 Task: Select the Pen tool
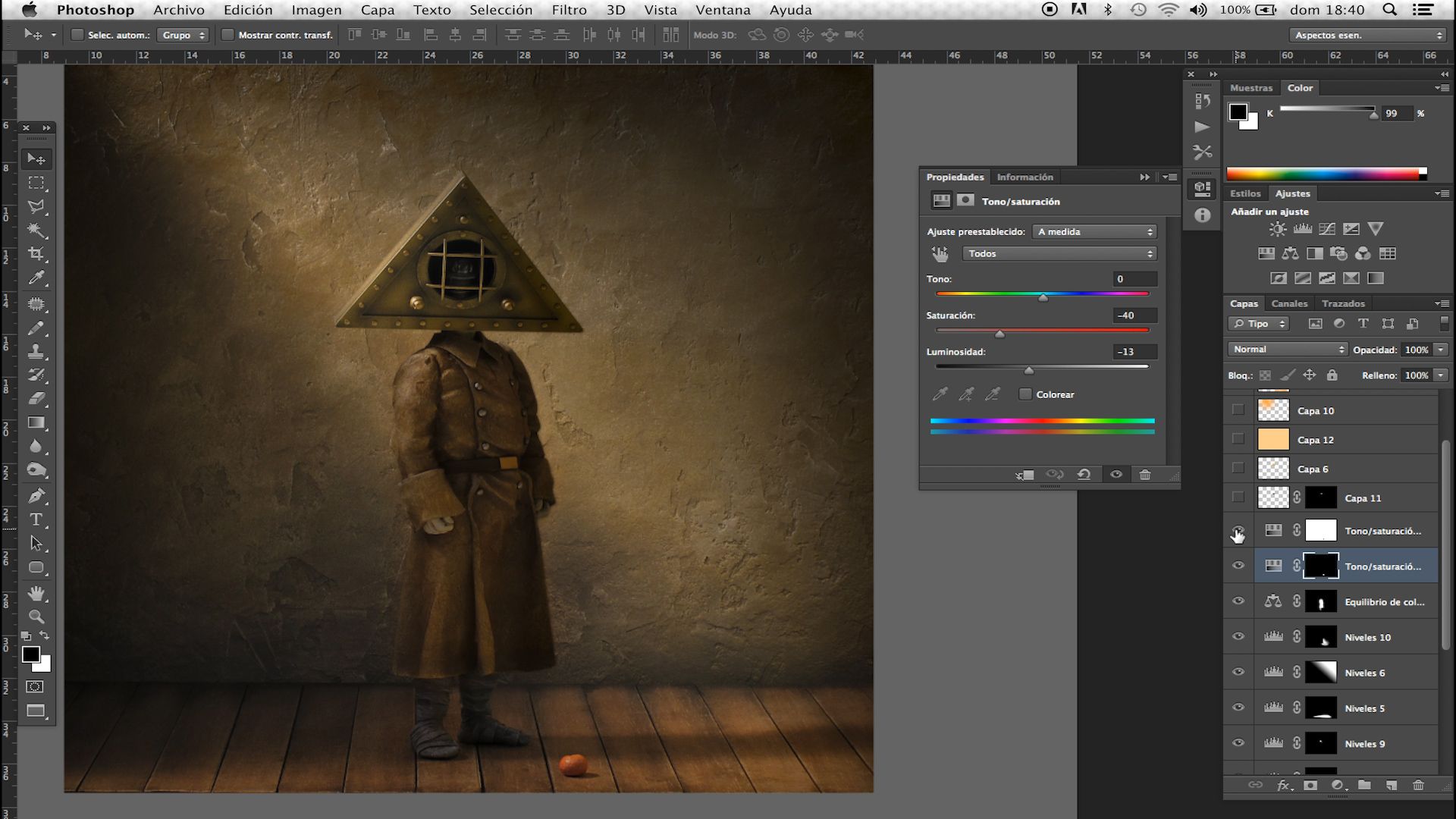click(36, 496)
